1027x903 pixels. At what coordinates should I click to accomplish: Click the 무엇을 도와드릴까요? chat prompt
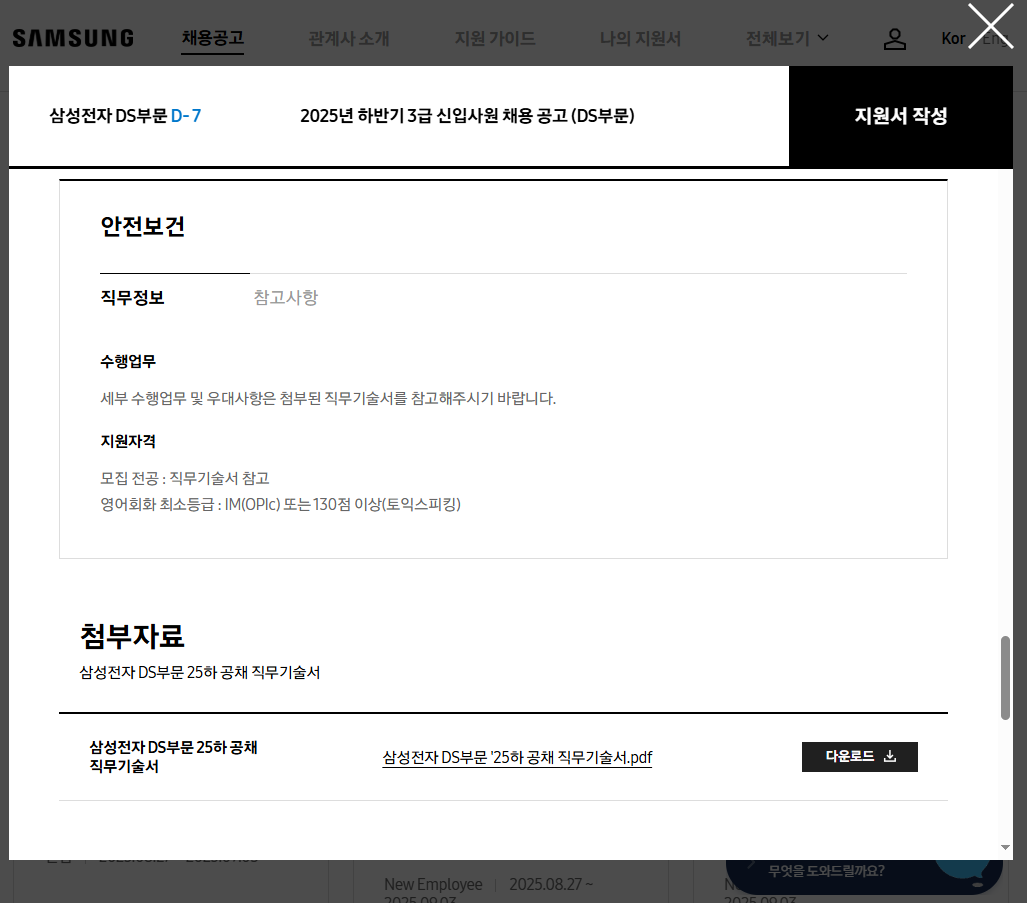click(826, 871)
